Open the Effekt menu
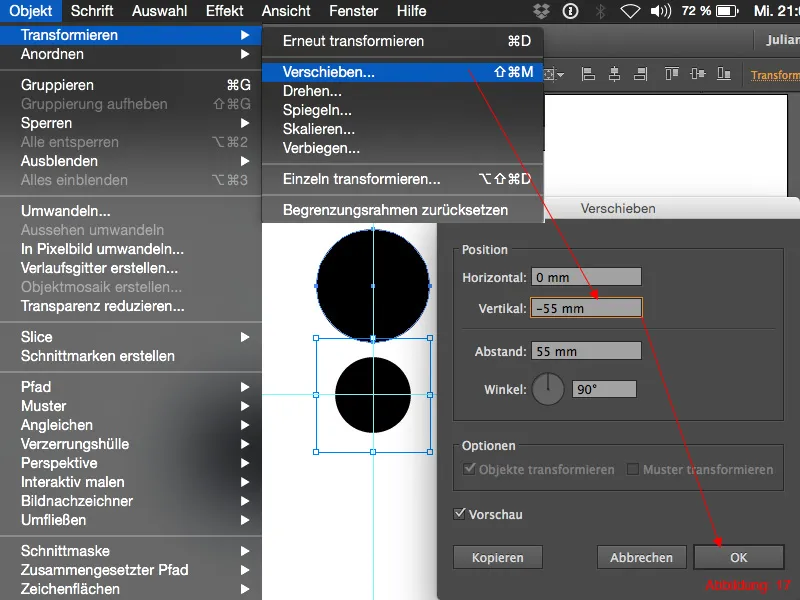Screen dimensions: 800x600 click(224, 11)
